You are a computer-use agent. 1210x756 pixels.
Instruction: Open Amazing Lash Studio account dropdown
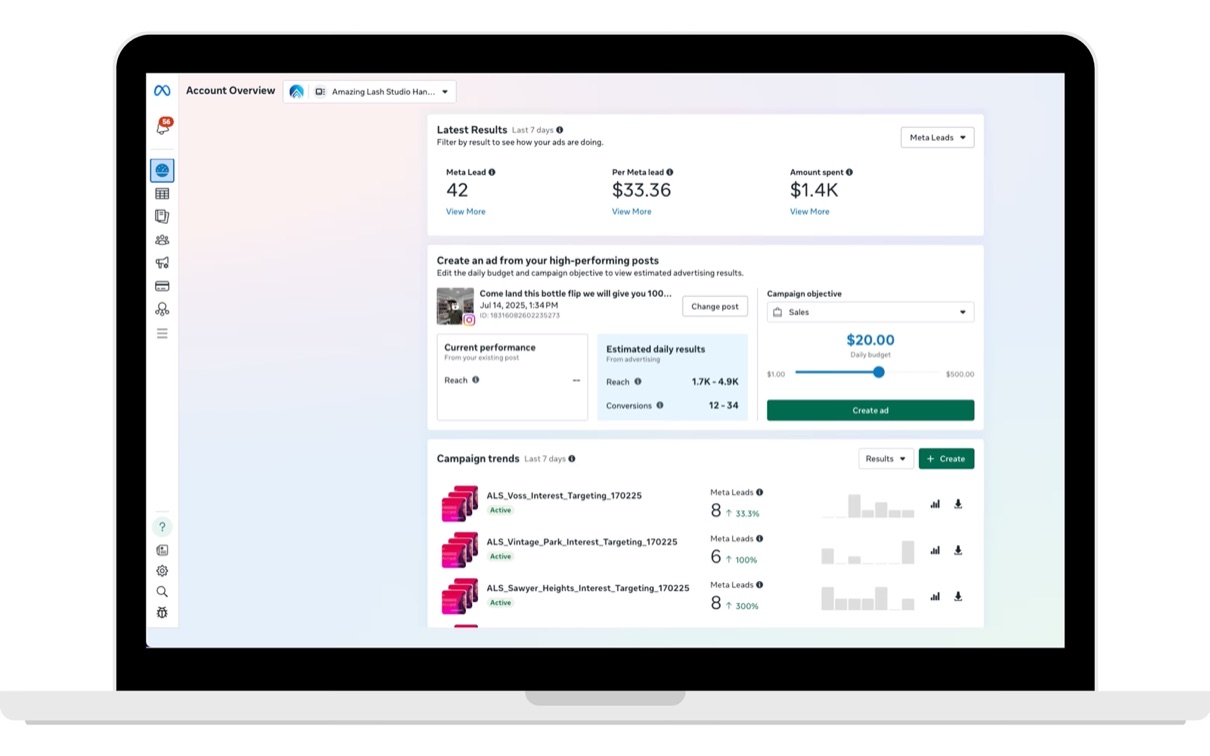pyautogui.click(x=370, y=92)
